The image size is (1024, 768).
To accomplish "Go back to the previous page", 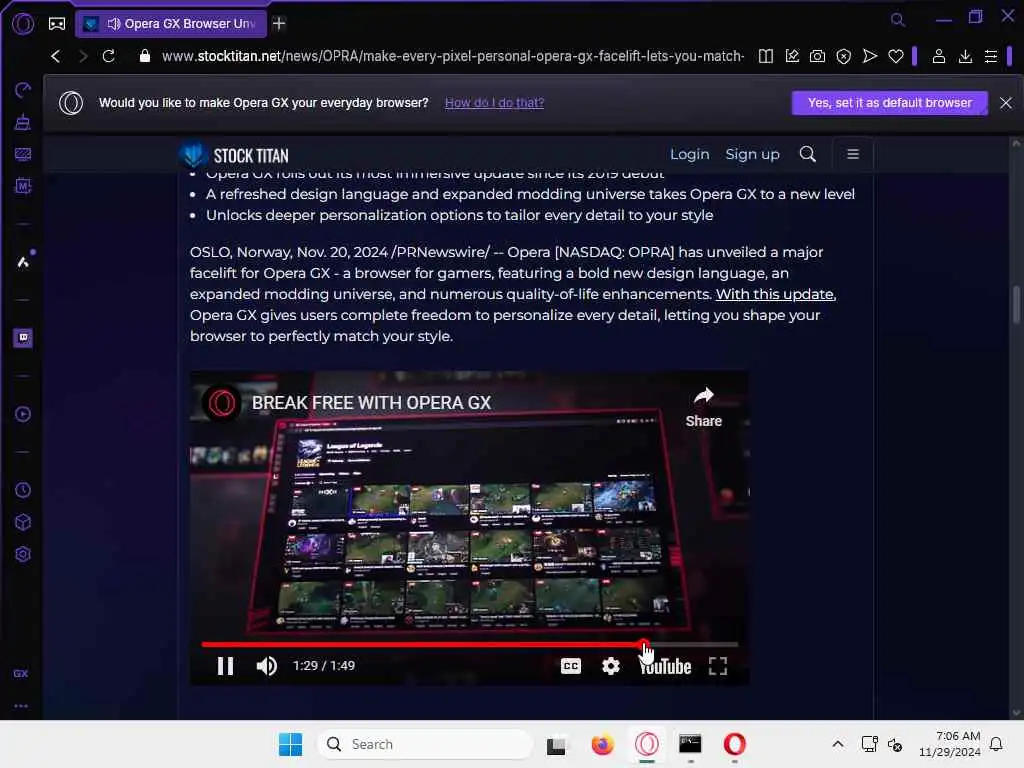I will coord(56,56).
